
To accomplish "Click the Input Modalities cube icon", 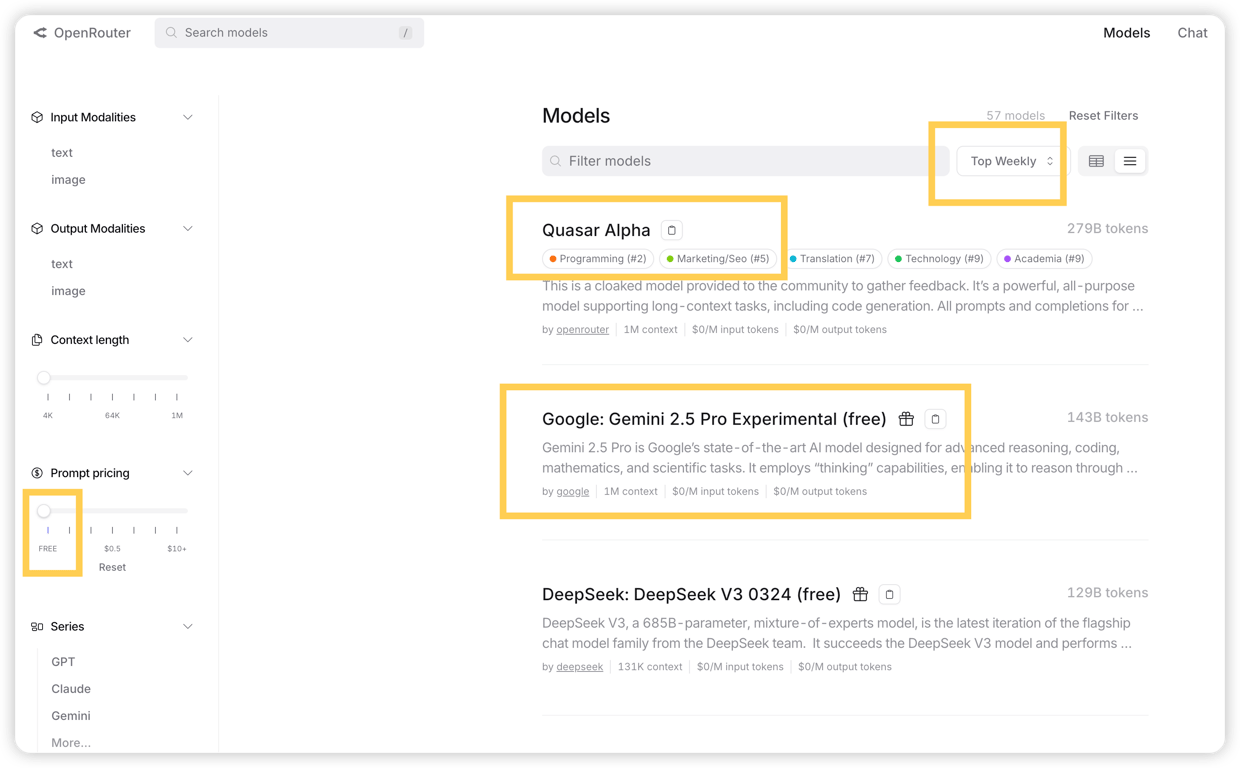I will pyautogui.click(x=37, y=117).
